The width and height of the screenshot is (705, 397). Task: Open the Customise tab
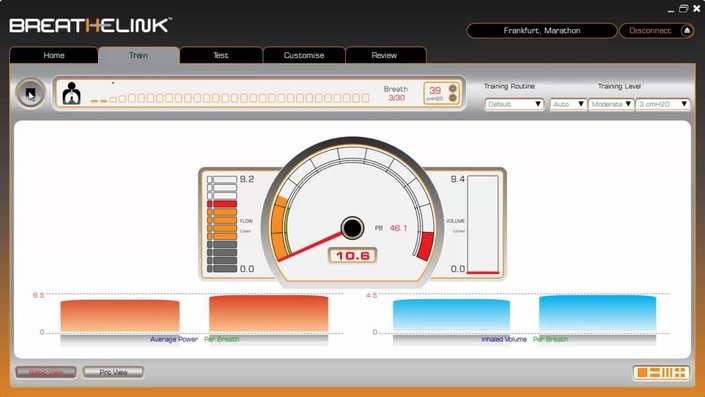click(x=304, y=55)
